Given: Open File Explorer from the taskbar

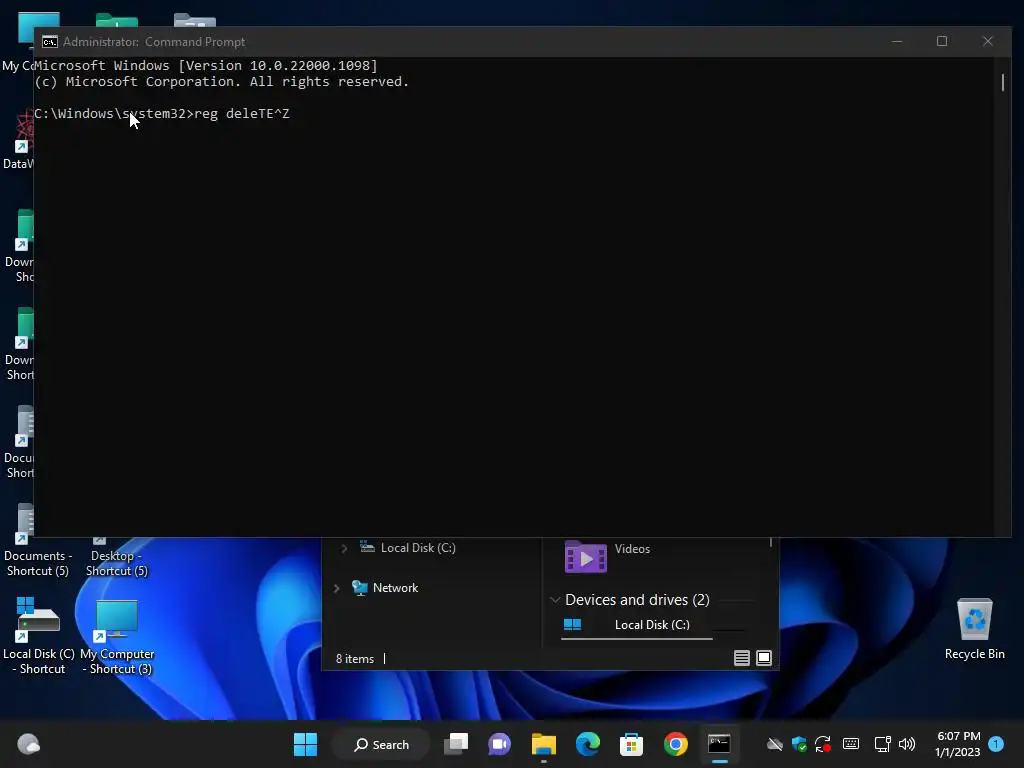Looking at the screenshot, I should 543,744.
